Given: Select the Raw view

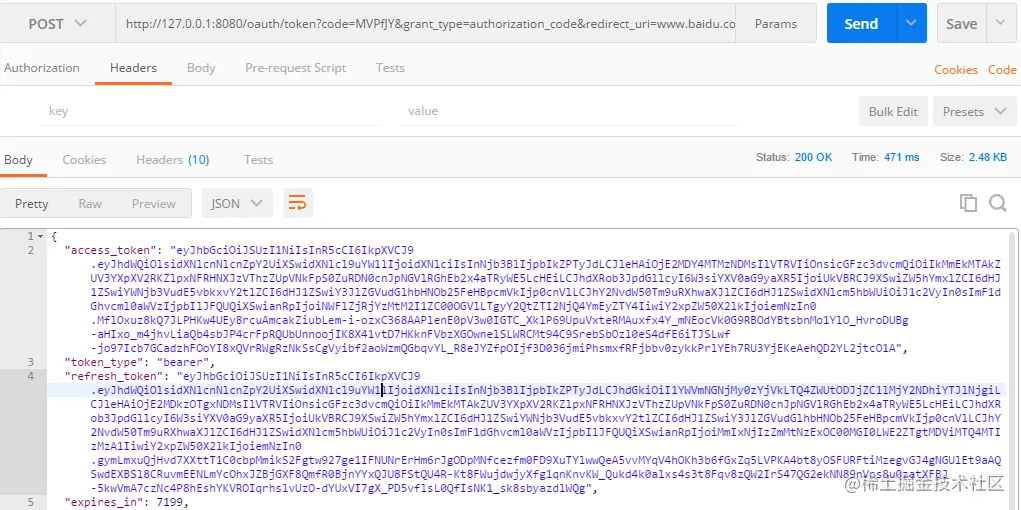Looking at the screenshot, I should [90, 203].
